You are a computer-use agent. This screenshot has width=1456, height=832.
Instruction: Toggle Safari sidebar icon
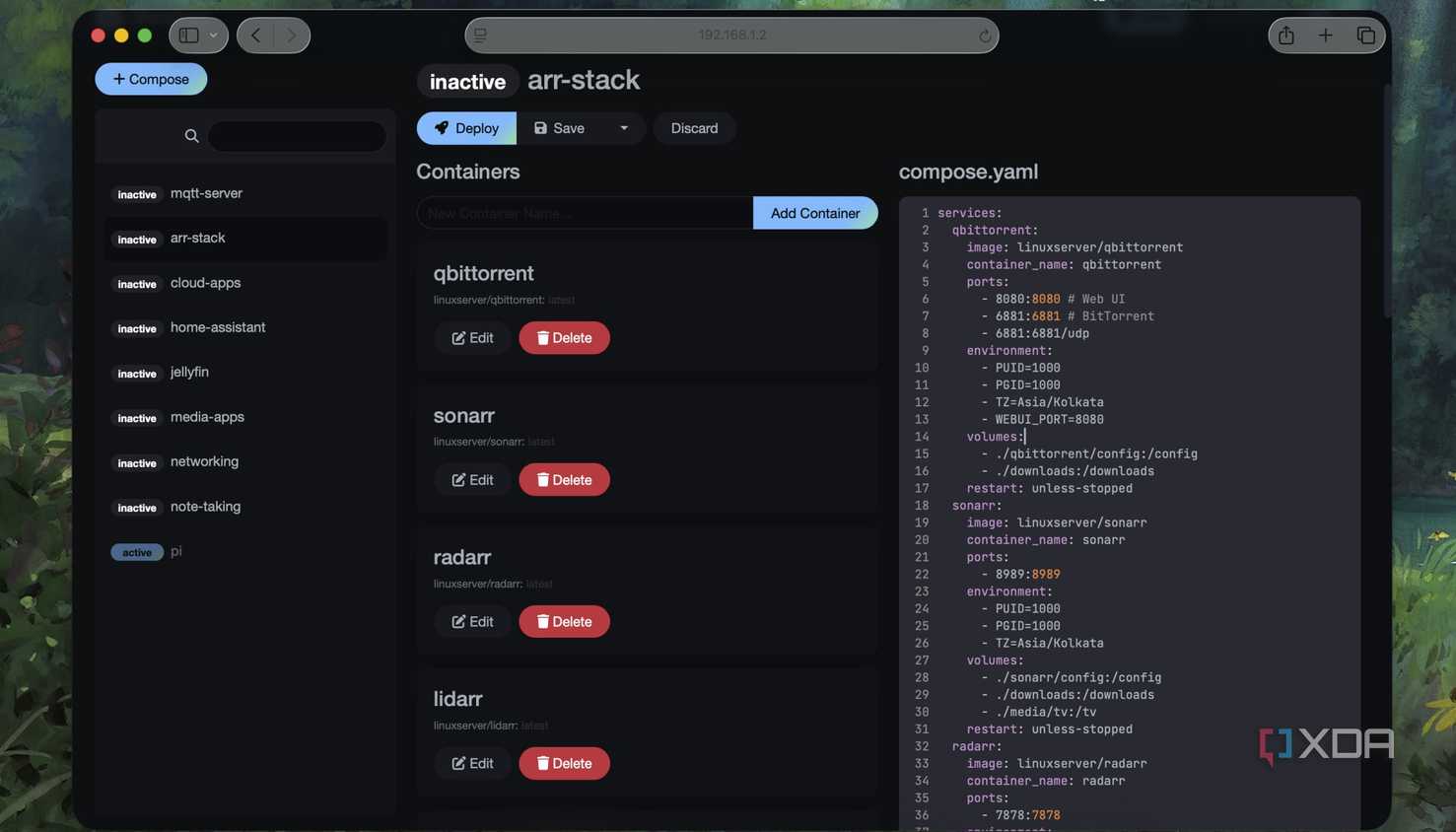click(x=188, y=35)
